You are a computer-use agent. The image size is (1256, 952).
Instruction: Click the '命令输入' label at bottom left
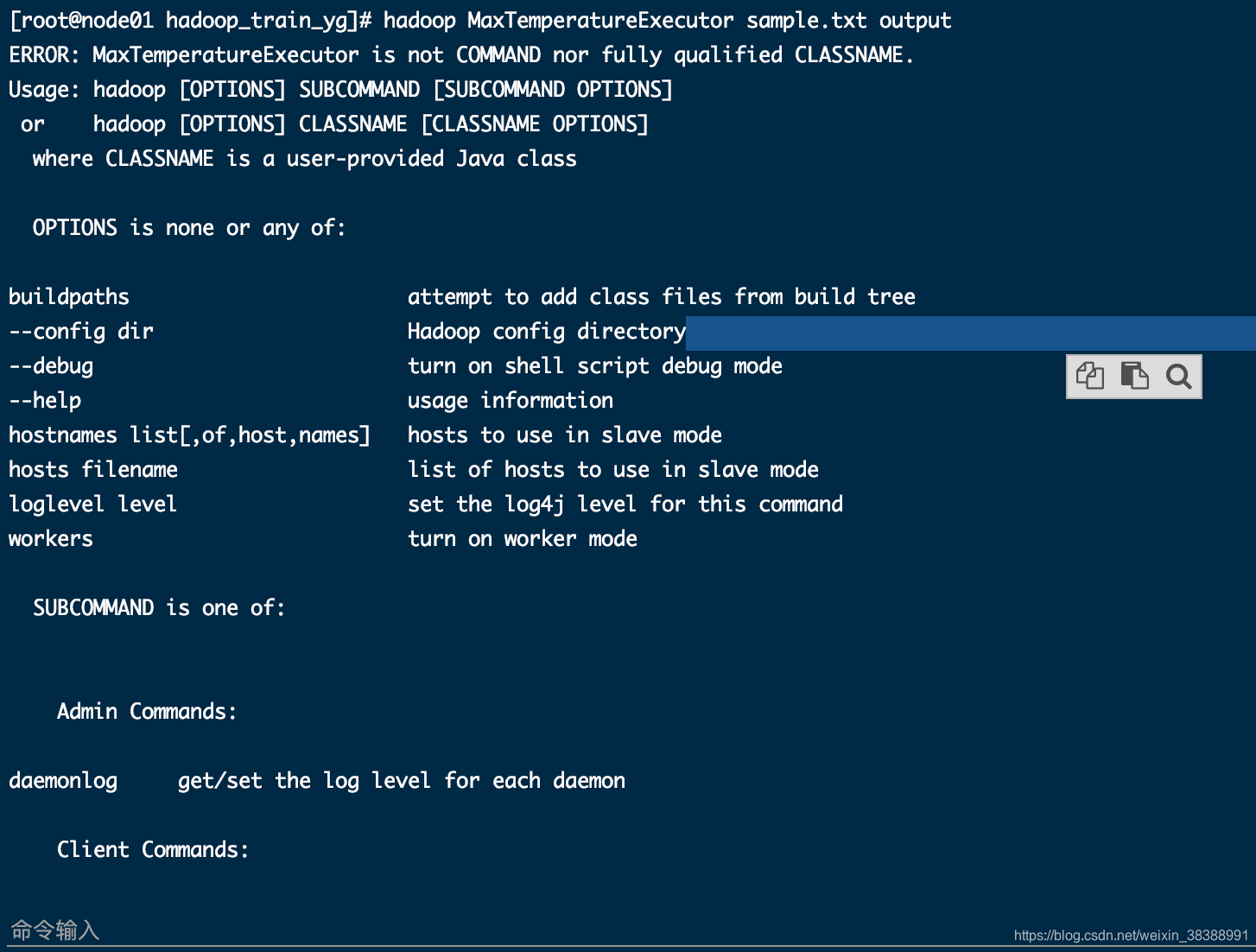54,930
